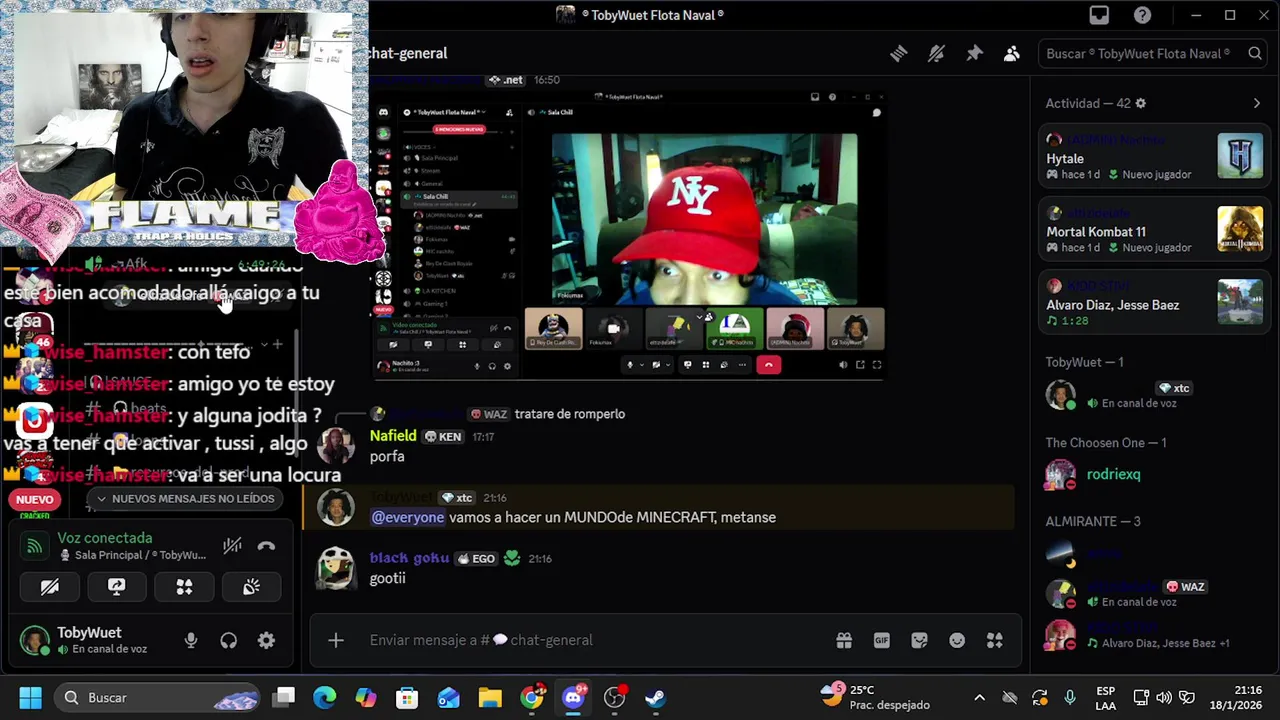Click the Mortal Kombat 11 game thumbnail
This screenshot has width=1280, height=720.
[x=1240, y=230]
